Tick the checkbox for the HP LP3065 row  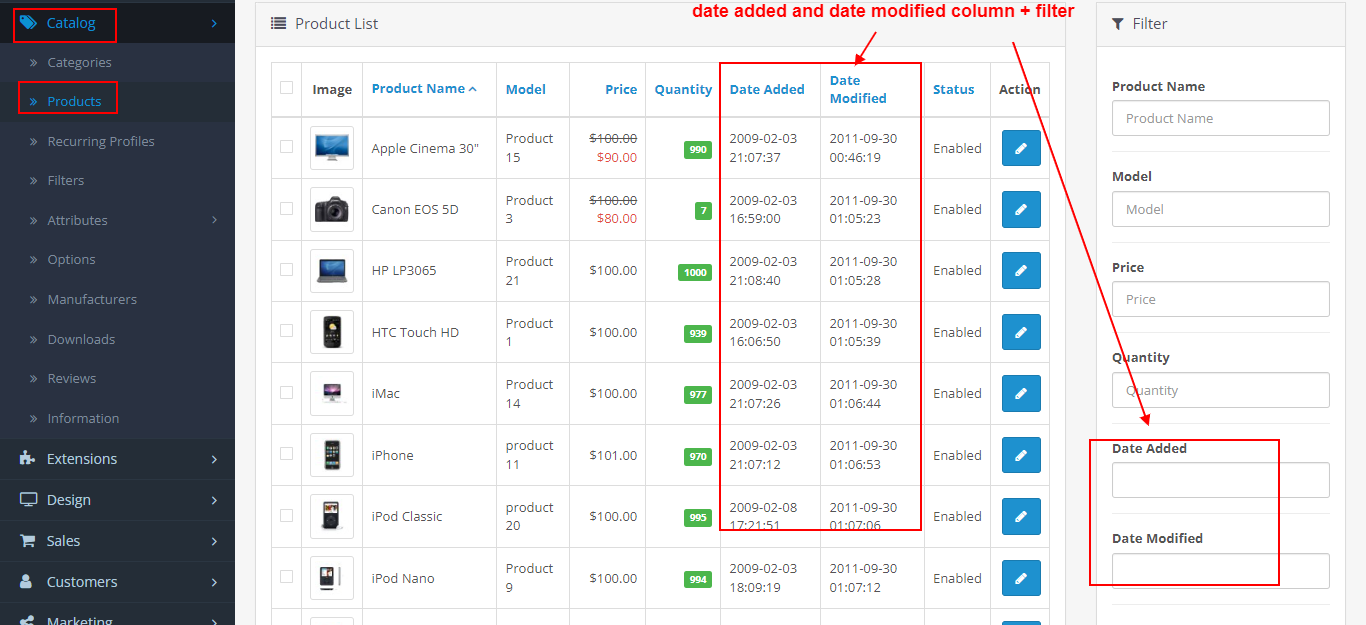click(x=287, y=270)
